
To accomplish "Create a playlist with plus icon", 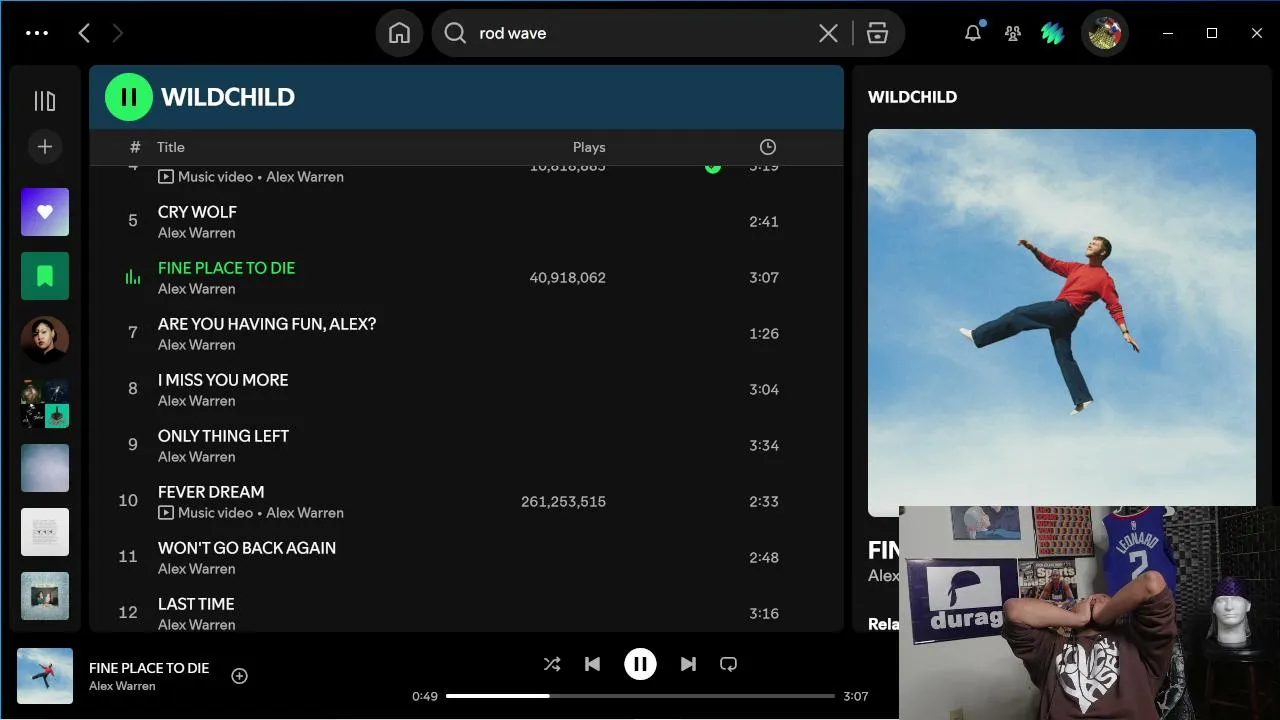I will click(x=45, y=147).
